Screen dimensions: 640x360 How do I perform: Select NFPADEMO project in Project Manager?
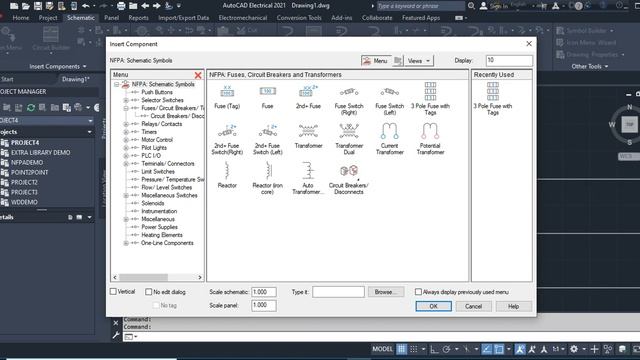[x=27, y=162]
